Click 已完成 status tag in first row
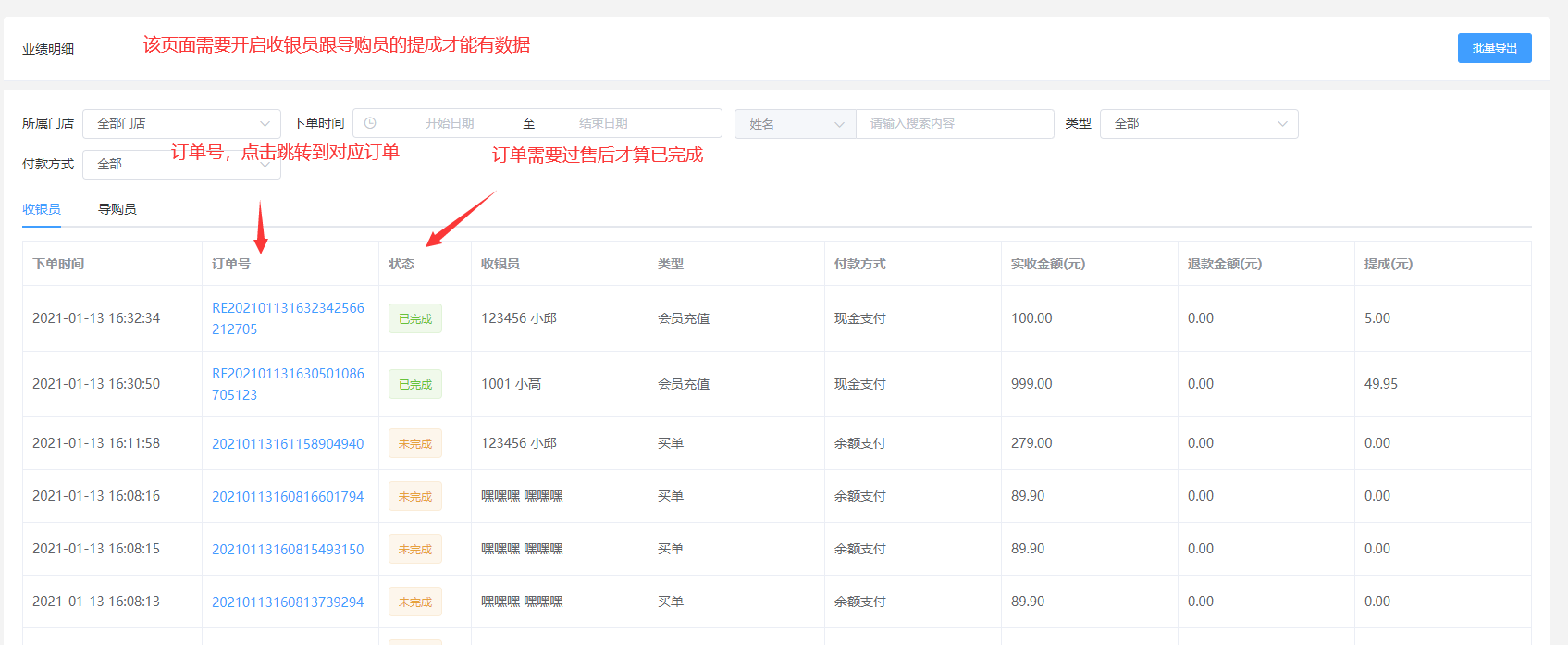The height and width of the screenshot is (645, 1568). [x=415, y=319]
